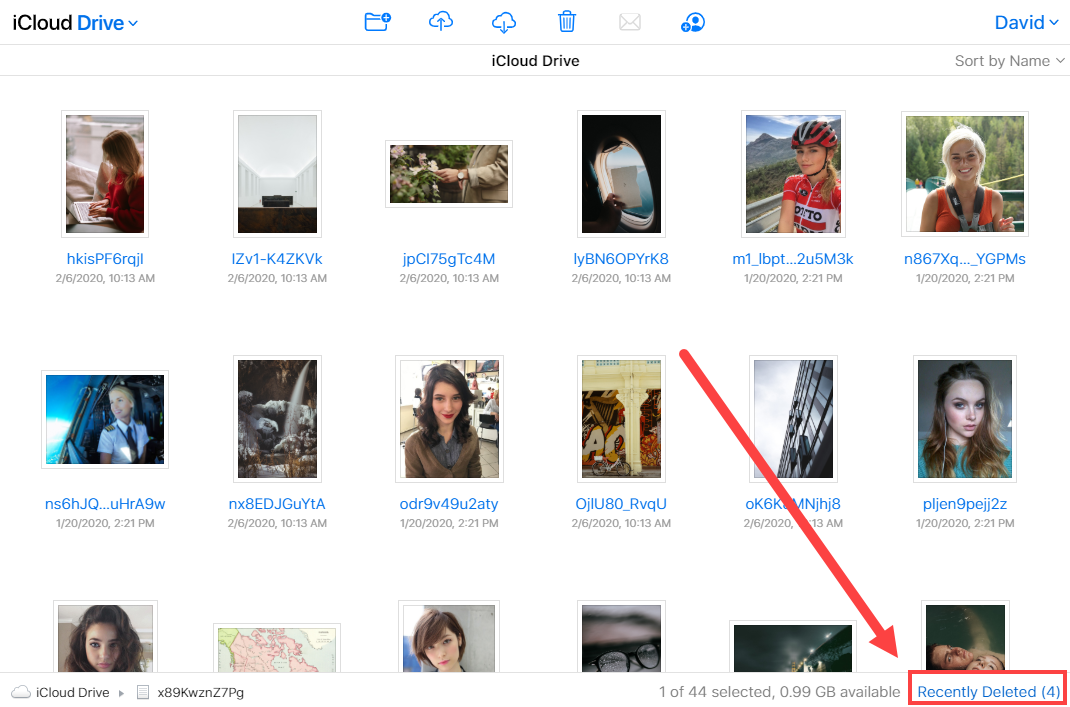The height and width of the screenshot is (707, 1070).
Task: Click the Download from cloud icon
Action: [x=504, y=22]
